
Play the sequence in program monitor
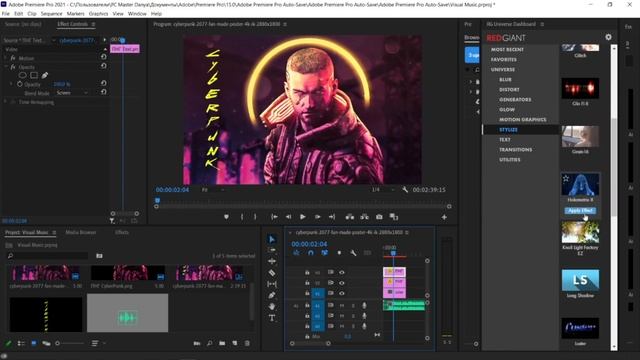pyautogui.click(x=303, y=217)
